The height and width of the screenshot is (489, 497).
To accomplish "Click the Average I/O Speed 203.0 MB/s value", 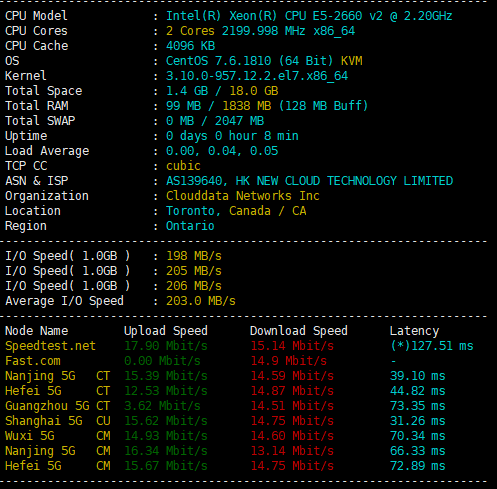I will click(201, 301).
